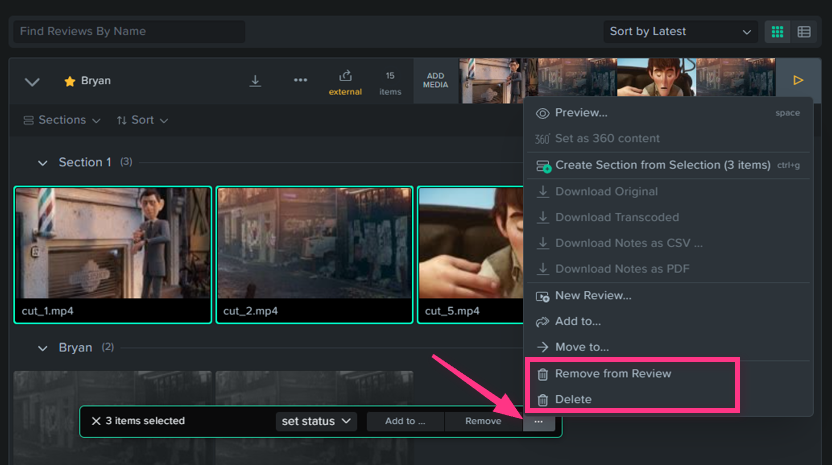Collapse the Bryan review with top chevron
The width and height of the screenshot is (832, 465).
coord(32,82)
